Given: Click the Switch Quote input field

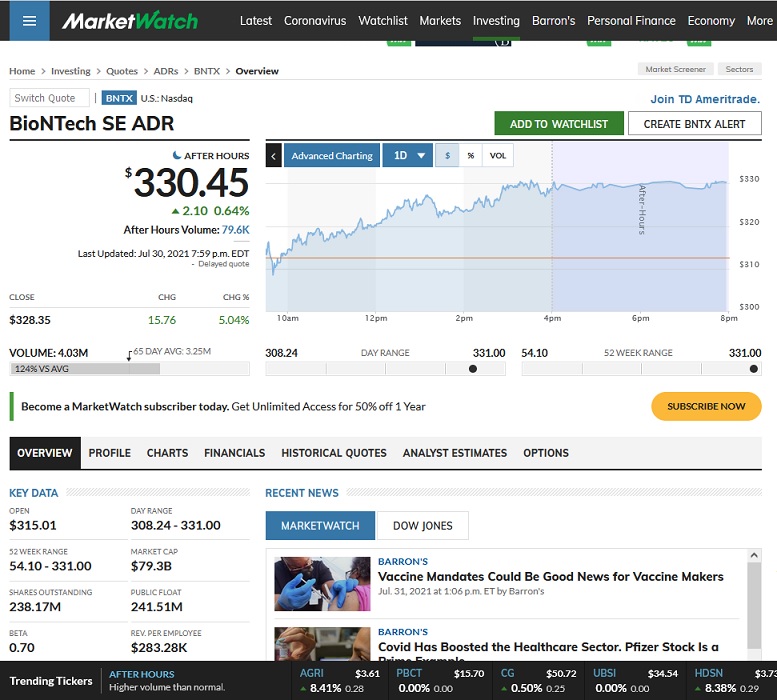Looking at the screenshot, I should coord(50,98).
